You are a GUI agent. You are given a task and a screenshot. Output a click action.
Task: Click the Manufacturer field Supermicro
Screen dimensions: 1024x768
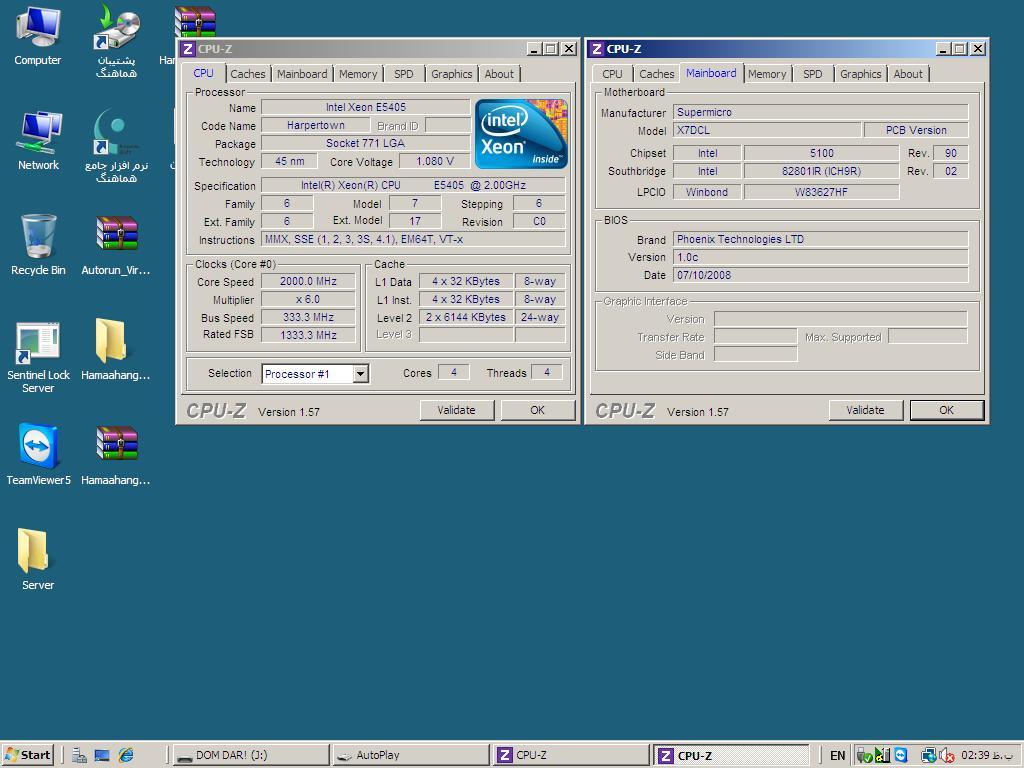coord(820,112)
